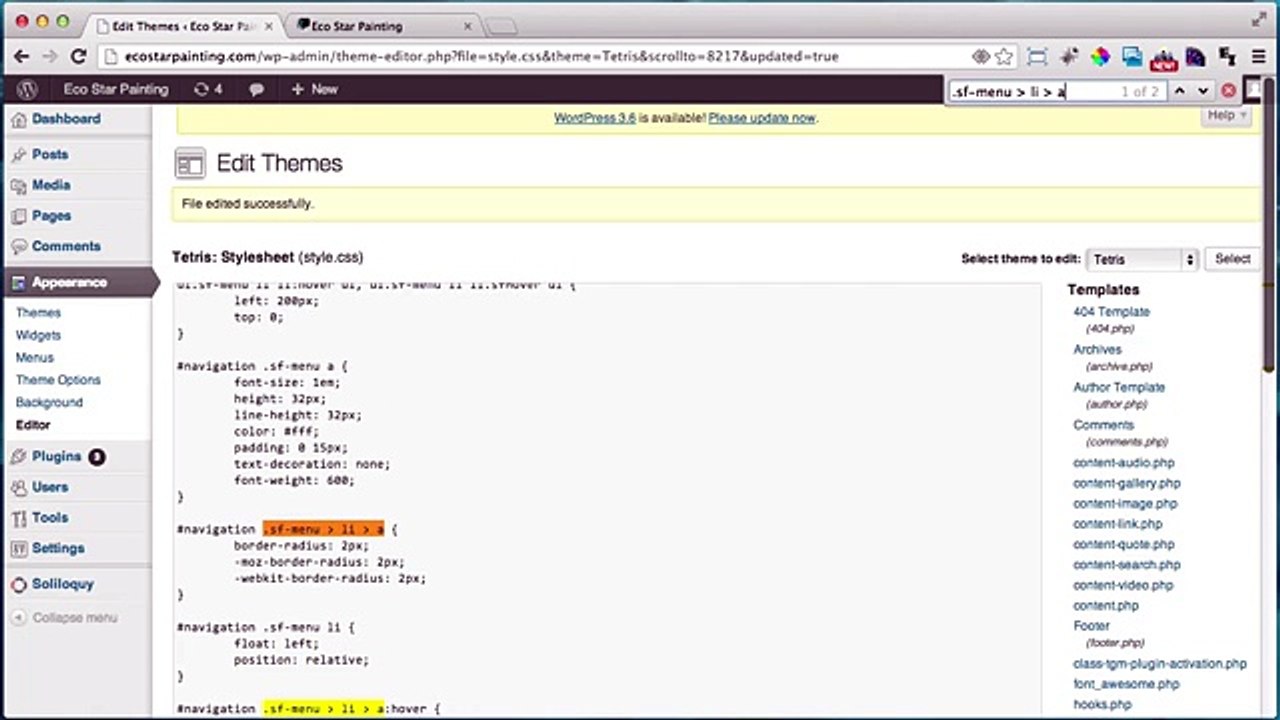Click the Soliloquy icon in sidebar

[19, 585]
